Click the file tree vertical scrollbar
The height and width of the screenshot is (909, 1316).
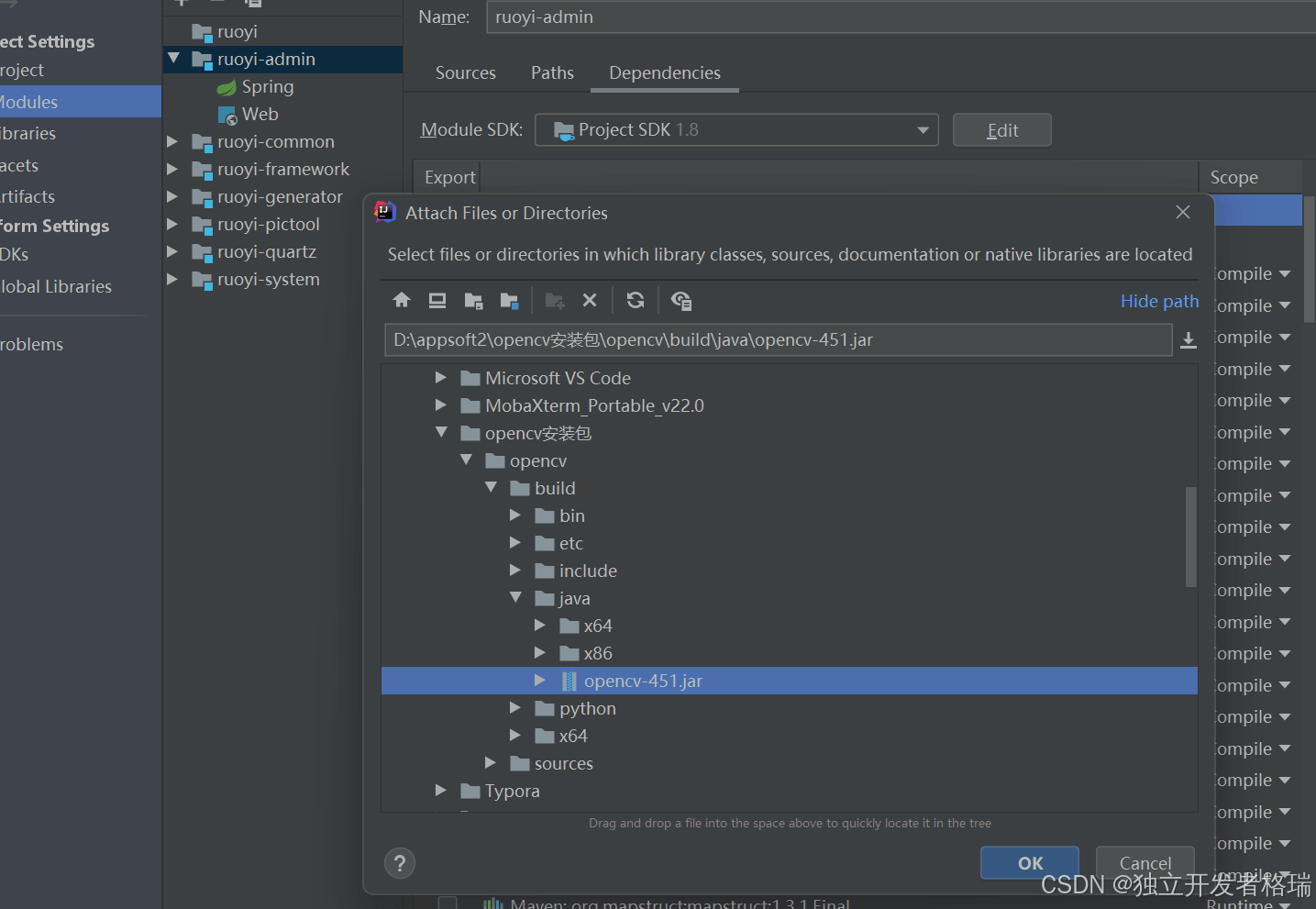(x=1190, y=537)
